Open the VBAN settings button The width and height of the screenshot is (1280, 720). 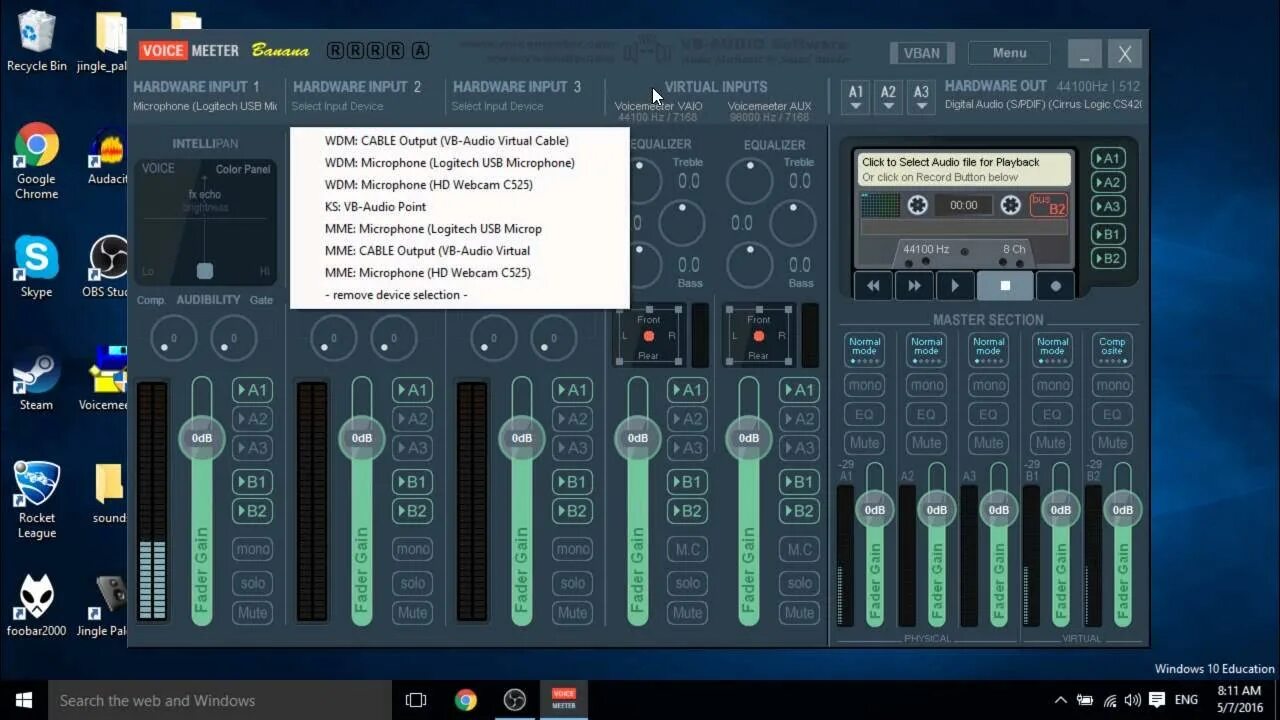(x=922, y=53)
